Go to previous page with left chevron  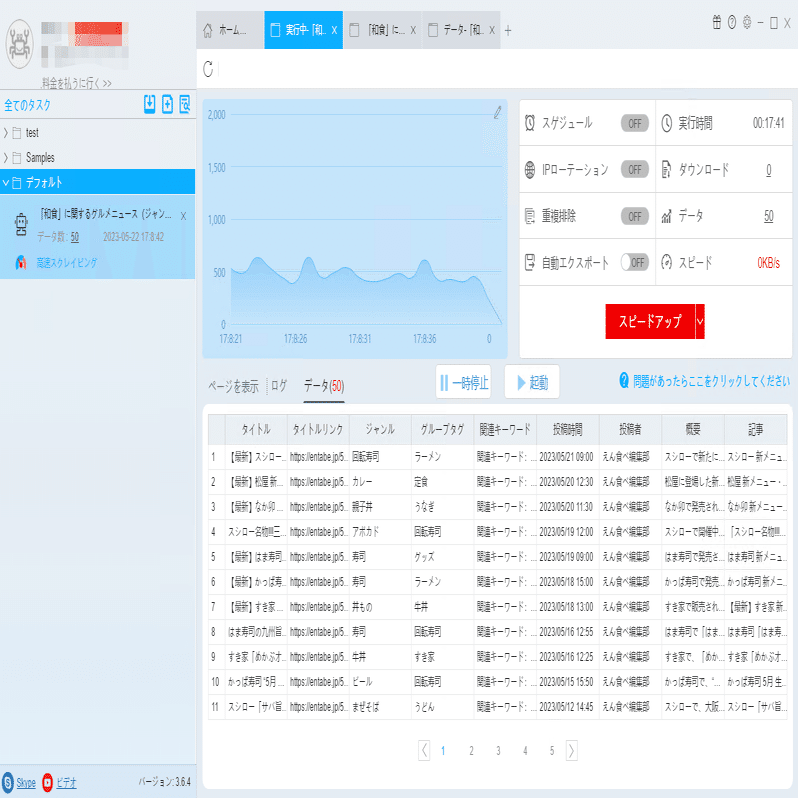click(424, 750)
